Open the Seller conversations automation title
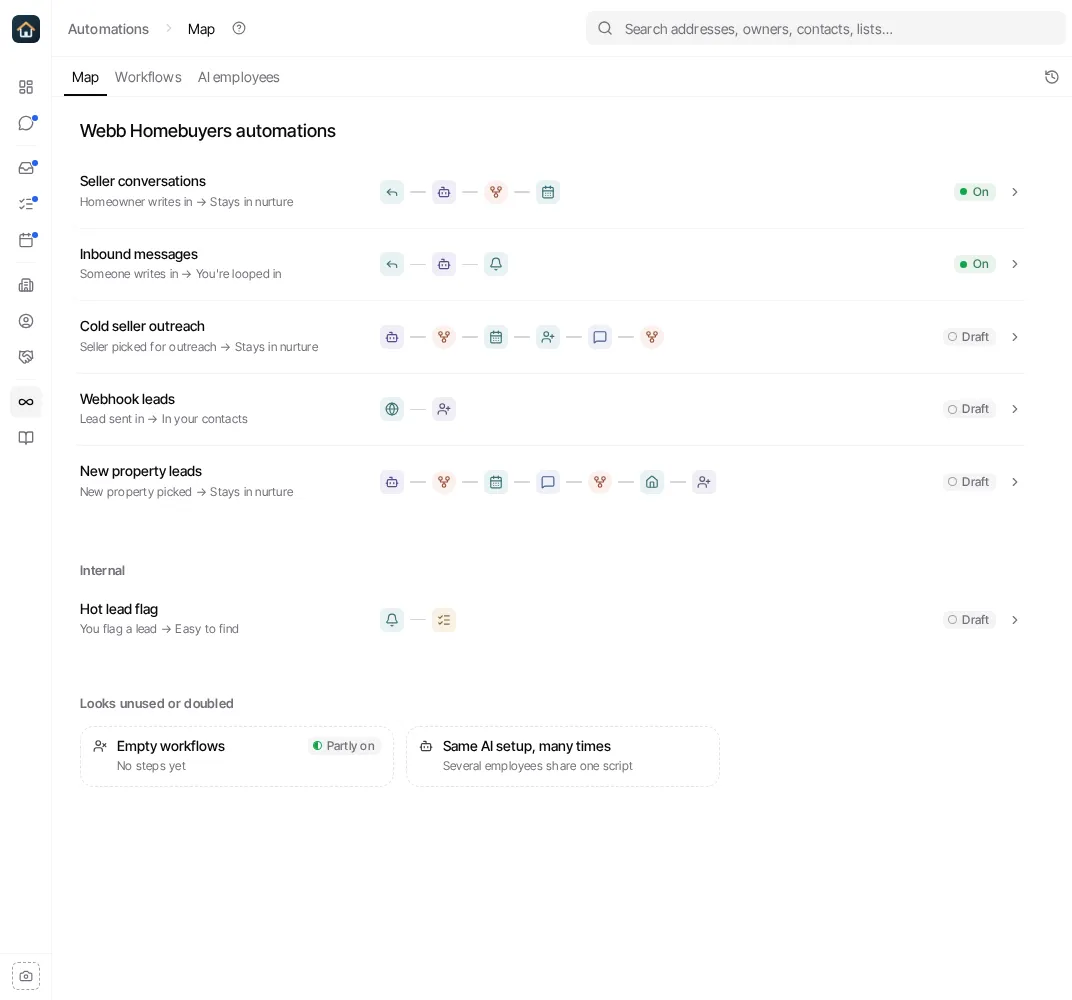Viewport: 1072px width, 1000px height. 143,181
